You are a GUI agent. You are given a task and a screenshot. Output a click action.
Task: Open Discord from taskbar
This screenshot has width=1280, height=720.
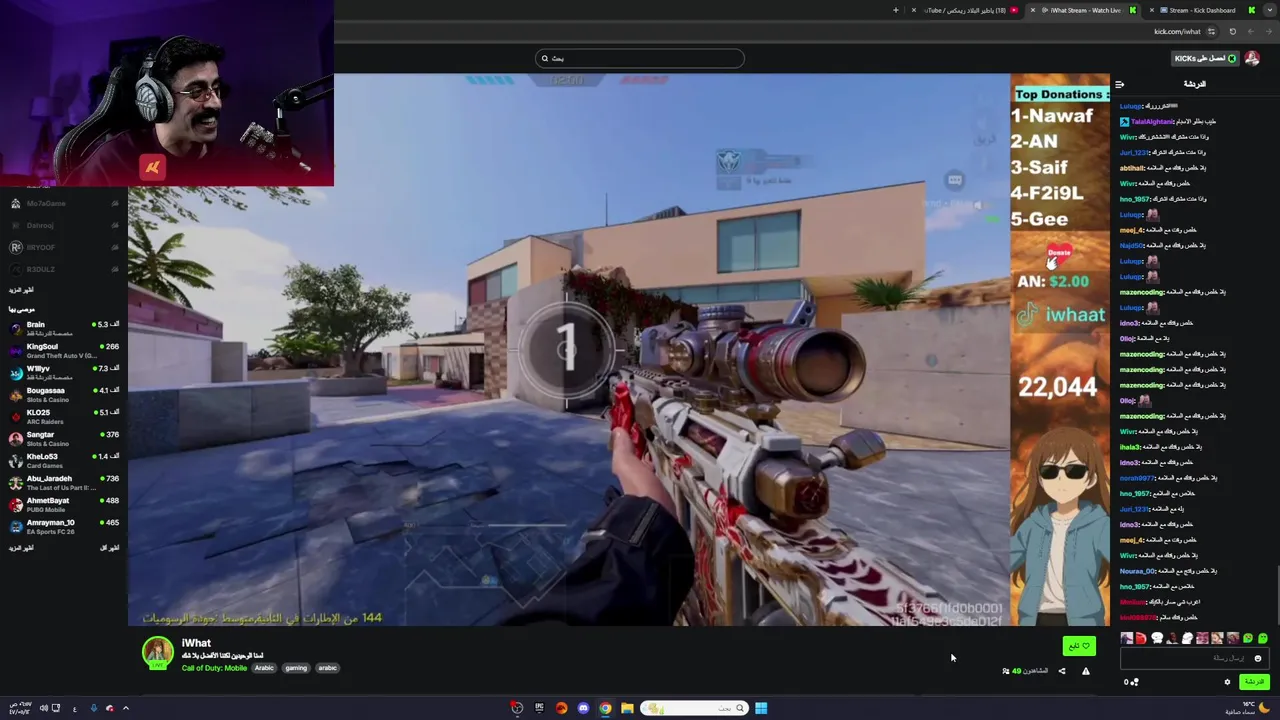[x=583, y=708]
